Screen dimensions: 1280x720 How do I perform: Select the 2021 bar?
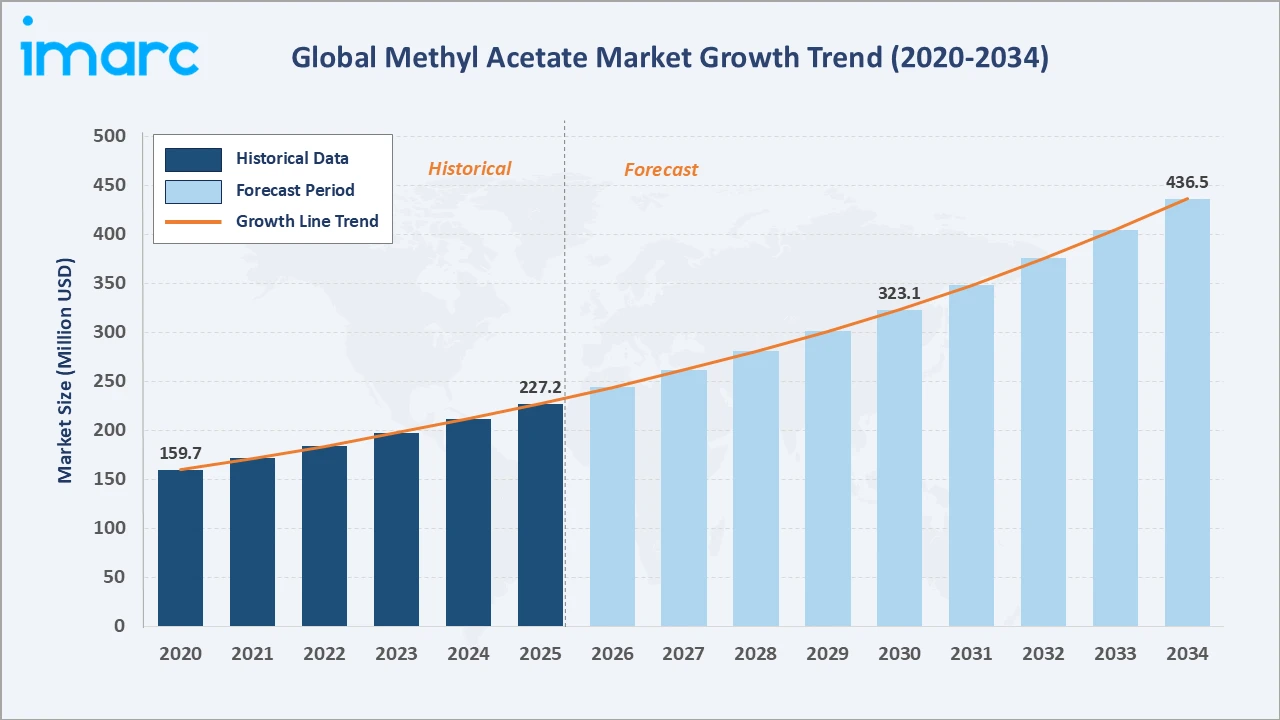coord(252,542)
